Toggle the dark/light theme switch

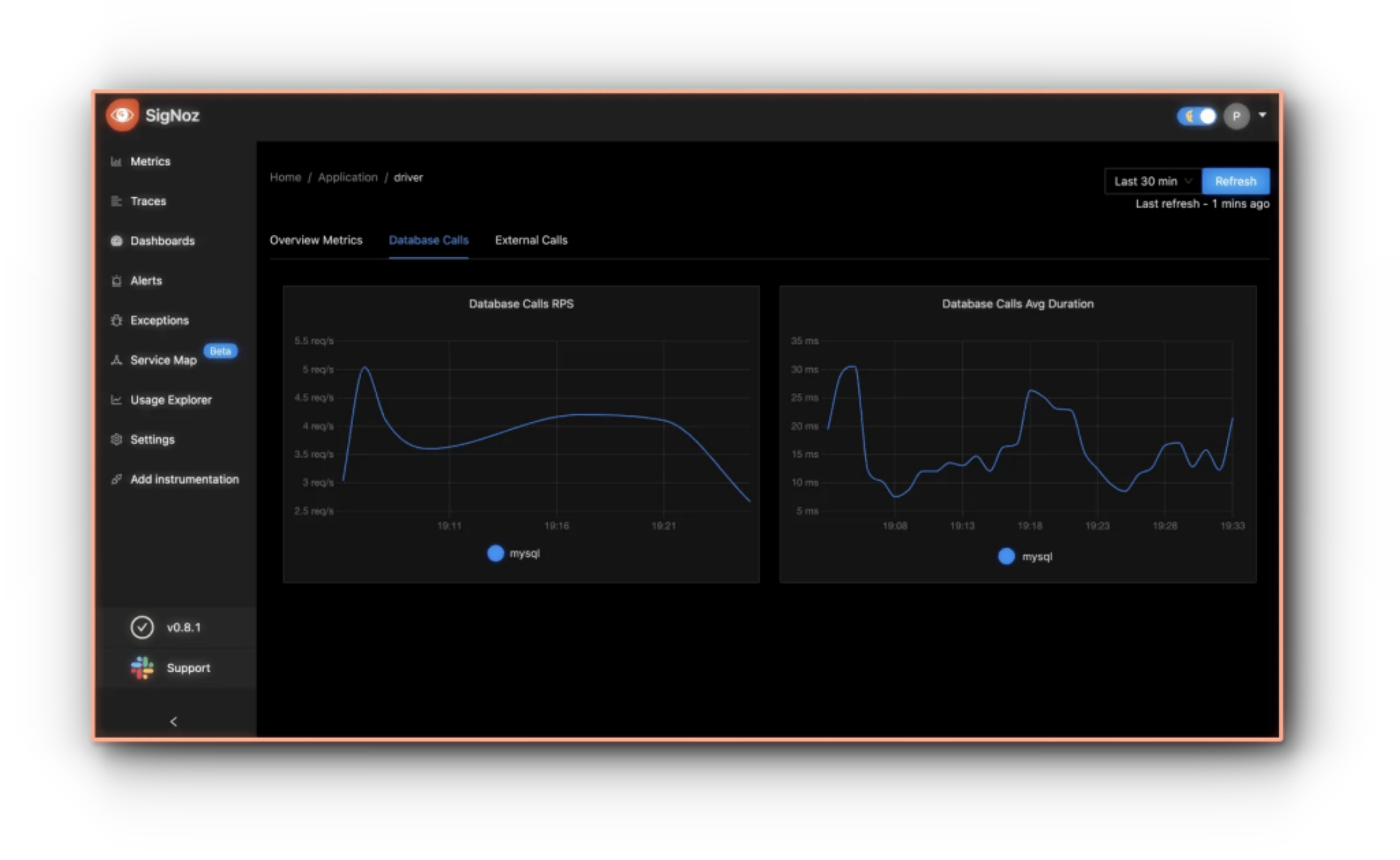coord(1196,116)
